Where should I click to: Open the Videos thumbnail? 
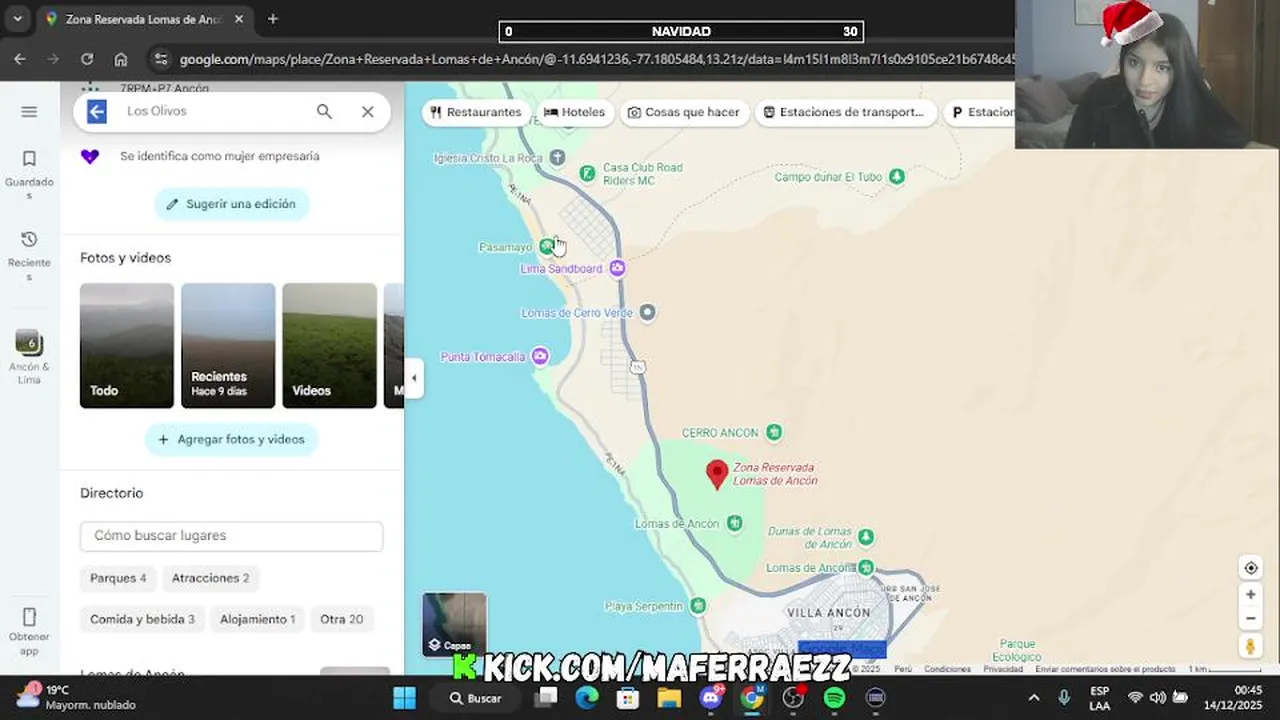(329, 346)
